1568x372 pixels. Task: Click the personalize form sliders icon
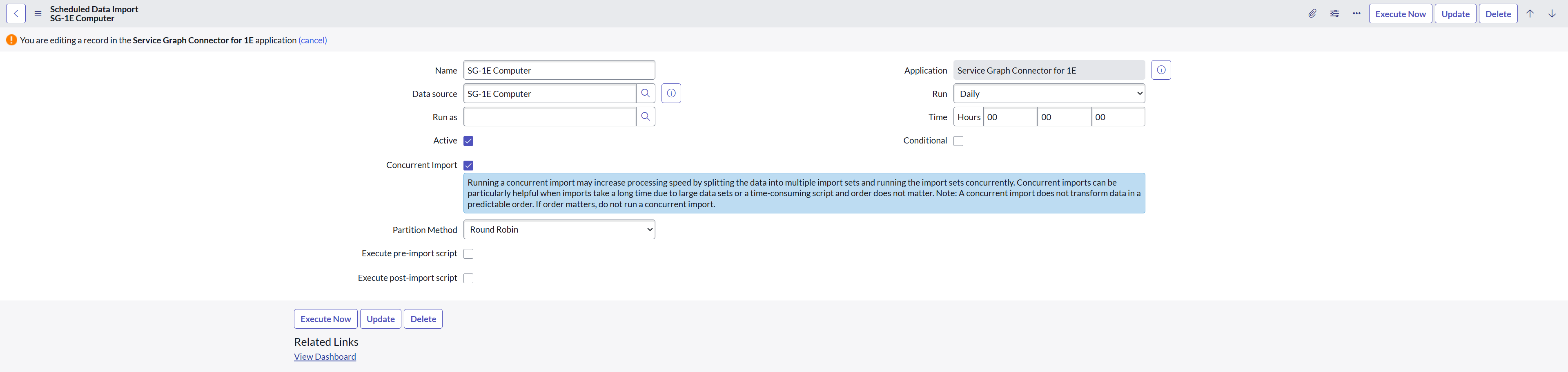[x=1334, y=13]
